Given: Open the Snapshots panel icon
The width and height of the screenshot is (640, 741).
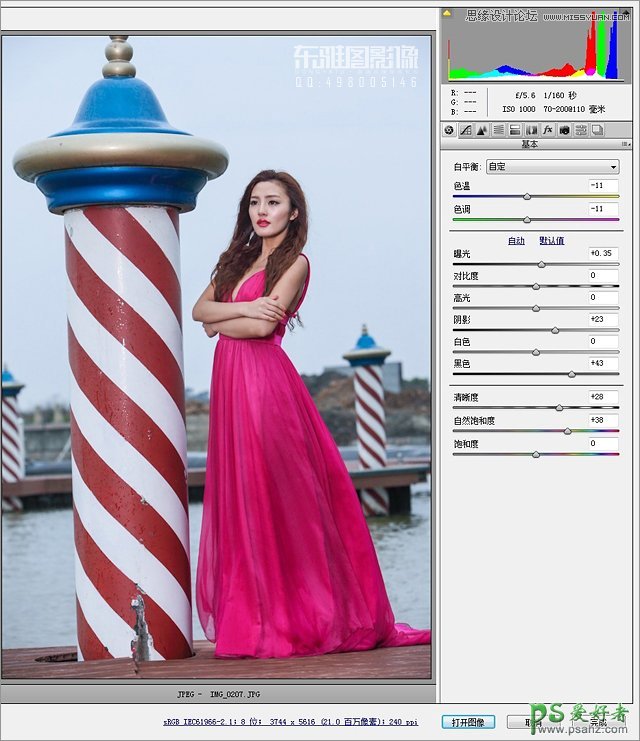Looking at the screenshot, I should point(597,130).
